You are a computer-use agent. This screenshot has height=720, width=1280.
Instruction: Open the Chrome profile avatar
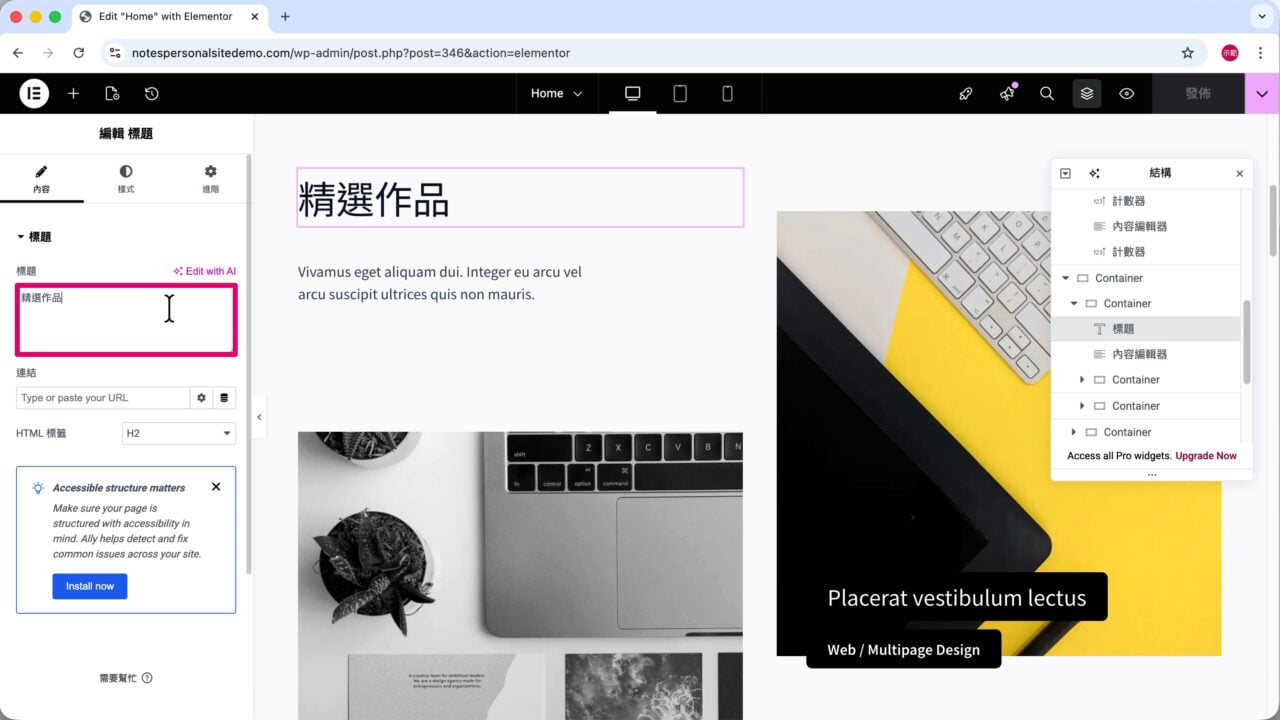(1230, 53)
